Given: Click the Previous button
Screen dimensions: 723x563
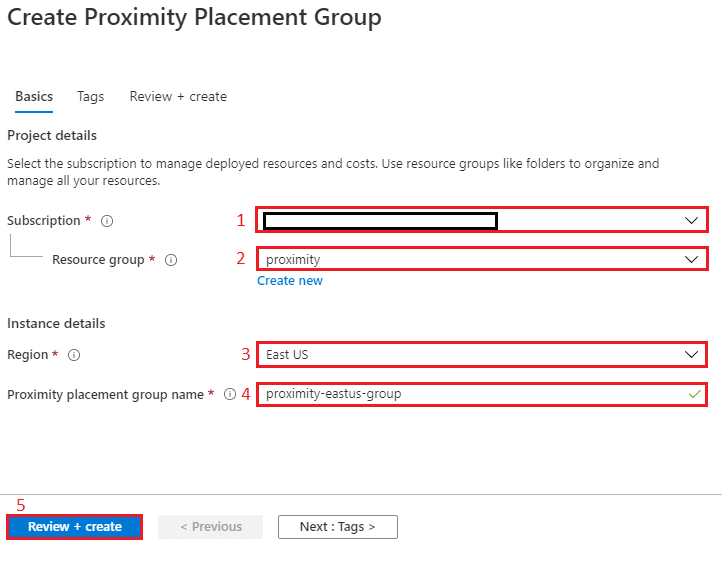Looking at the screenshot, I should tap(211, 527).
